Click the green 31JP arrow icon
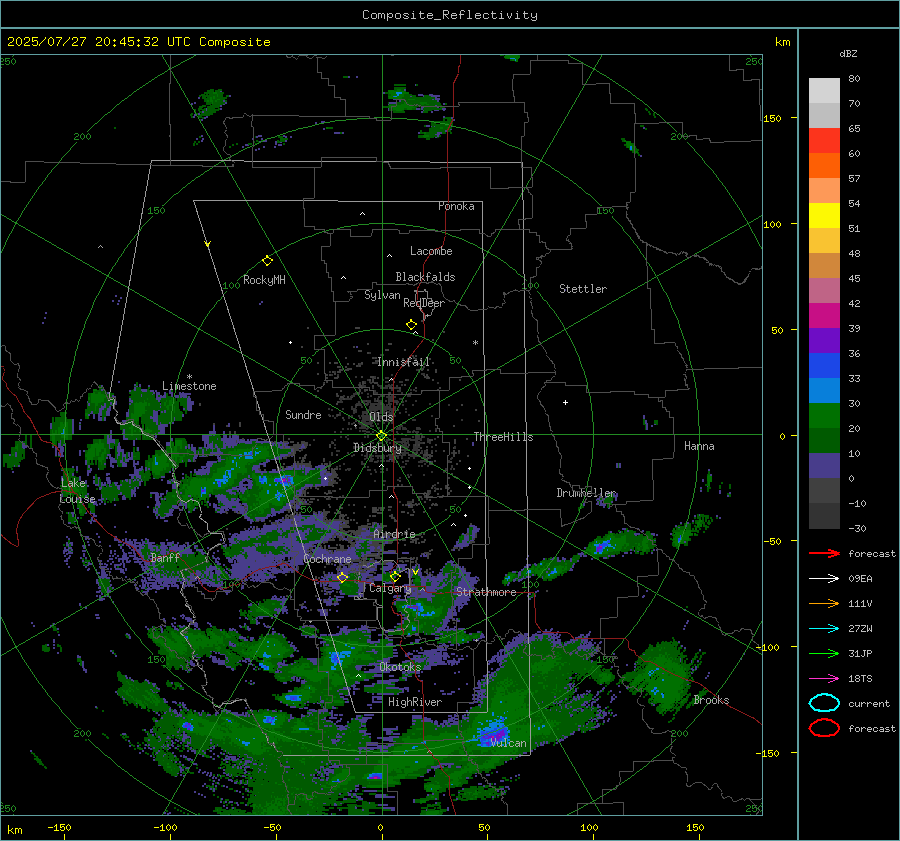900x841 pixels. (824, 653)
